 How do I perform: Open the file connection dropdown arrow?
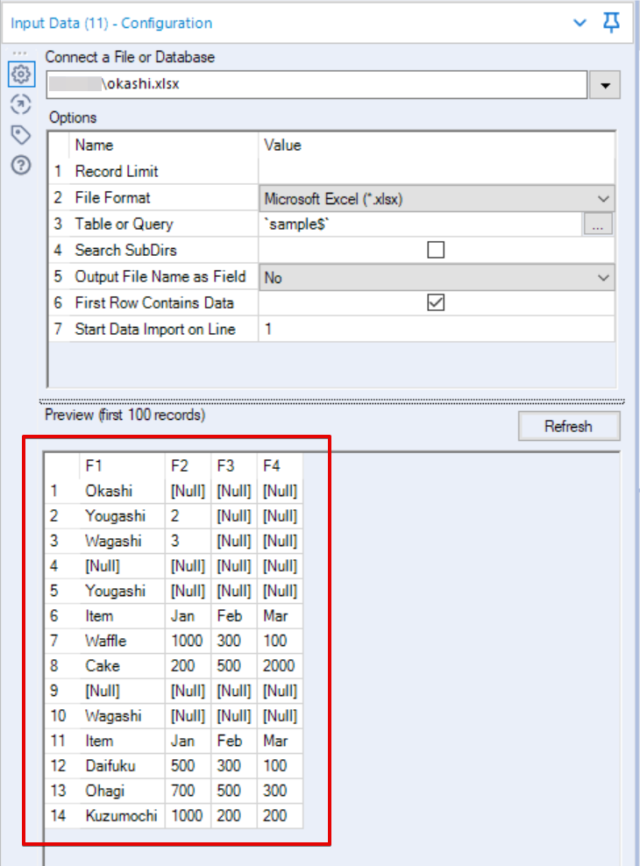[x=604, y=86]
